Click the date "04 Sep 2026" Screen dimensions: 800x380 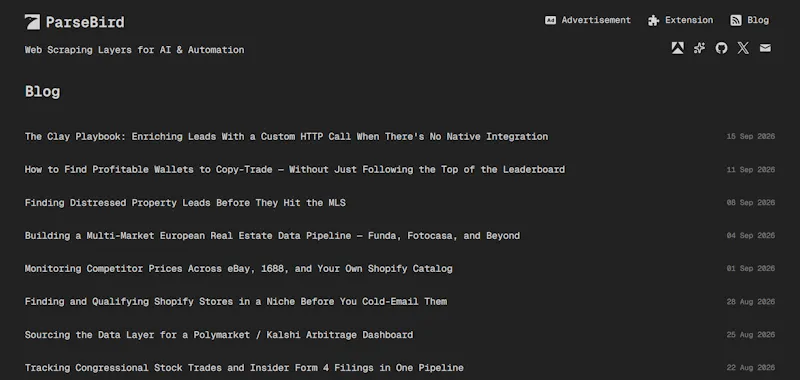coord(751,236)
